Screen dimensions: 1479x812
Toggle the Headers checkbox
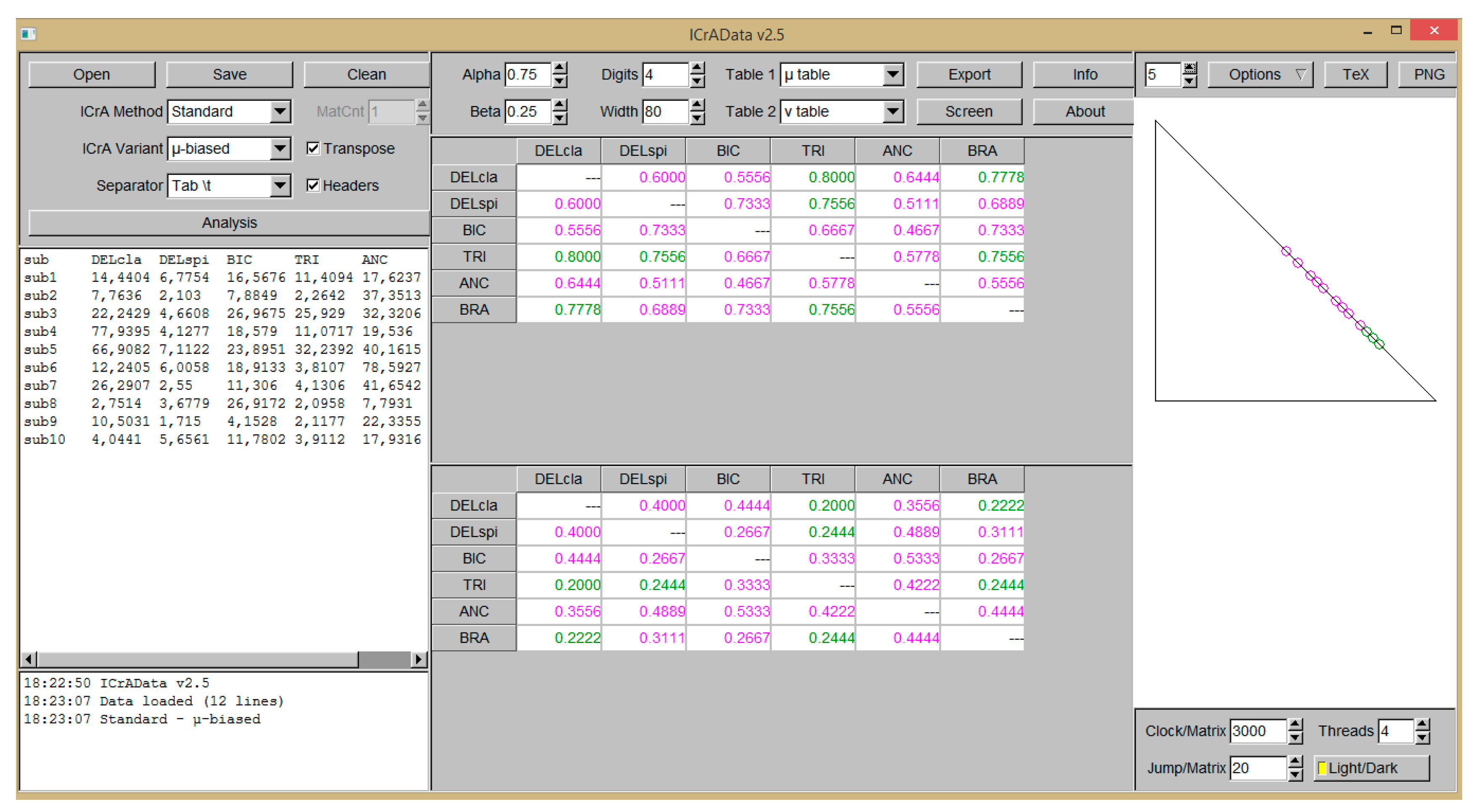click(x=313, y=185)
